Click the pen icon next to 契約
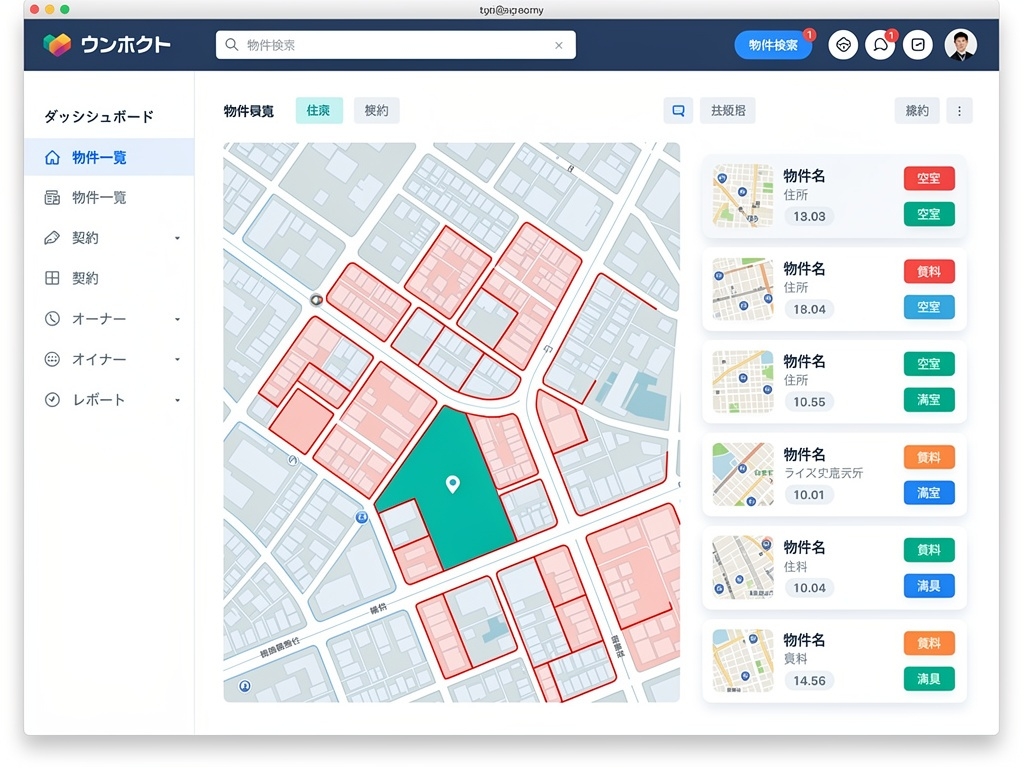This screenshot has width=1024, height=768. coord(53,238)
